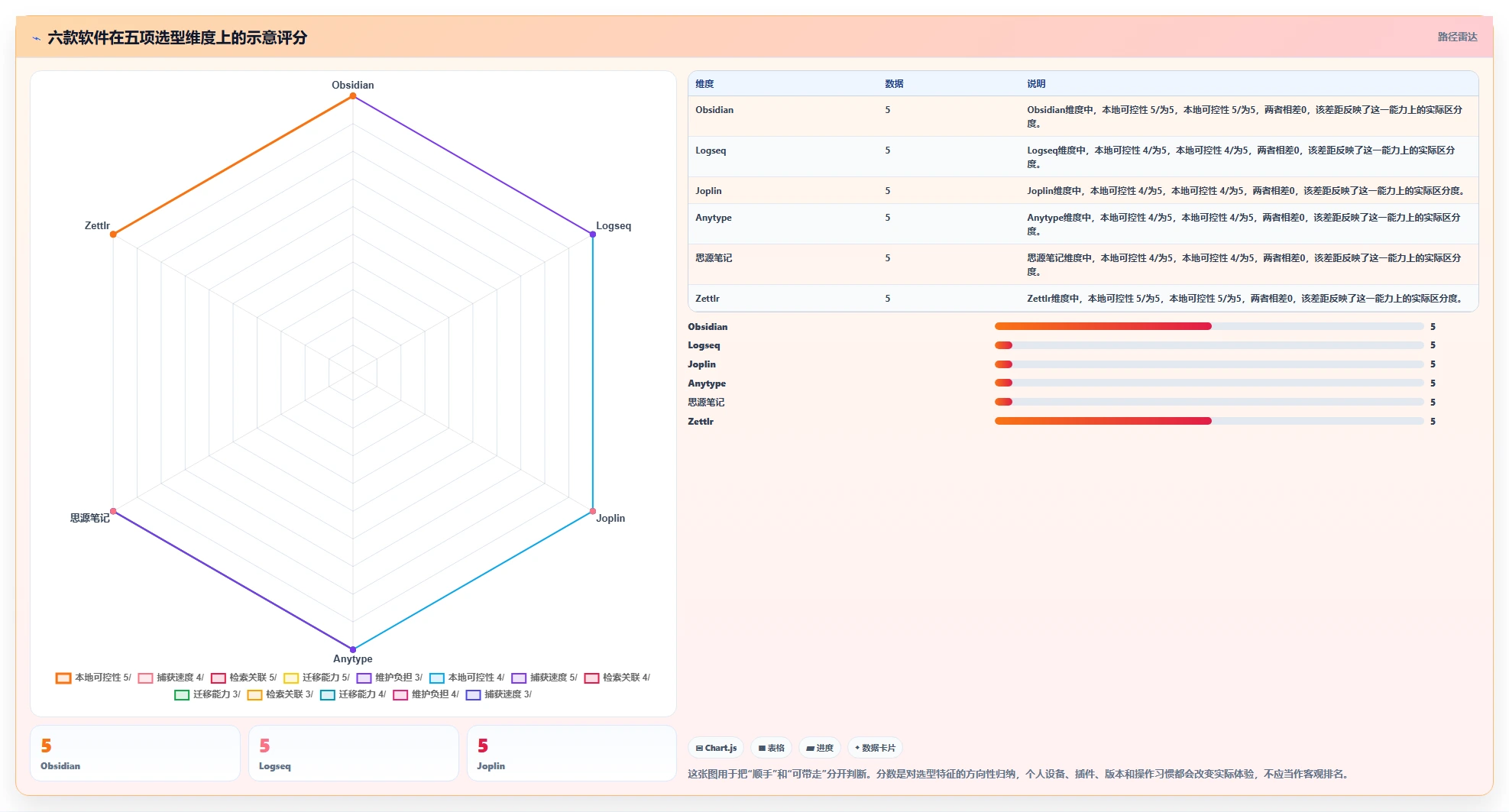Screen dimensions: 1509x812
Task: Click the Zettlr row's 说明 description text
Action: pos(1245,299)
